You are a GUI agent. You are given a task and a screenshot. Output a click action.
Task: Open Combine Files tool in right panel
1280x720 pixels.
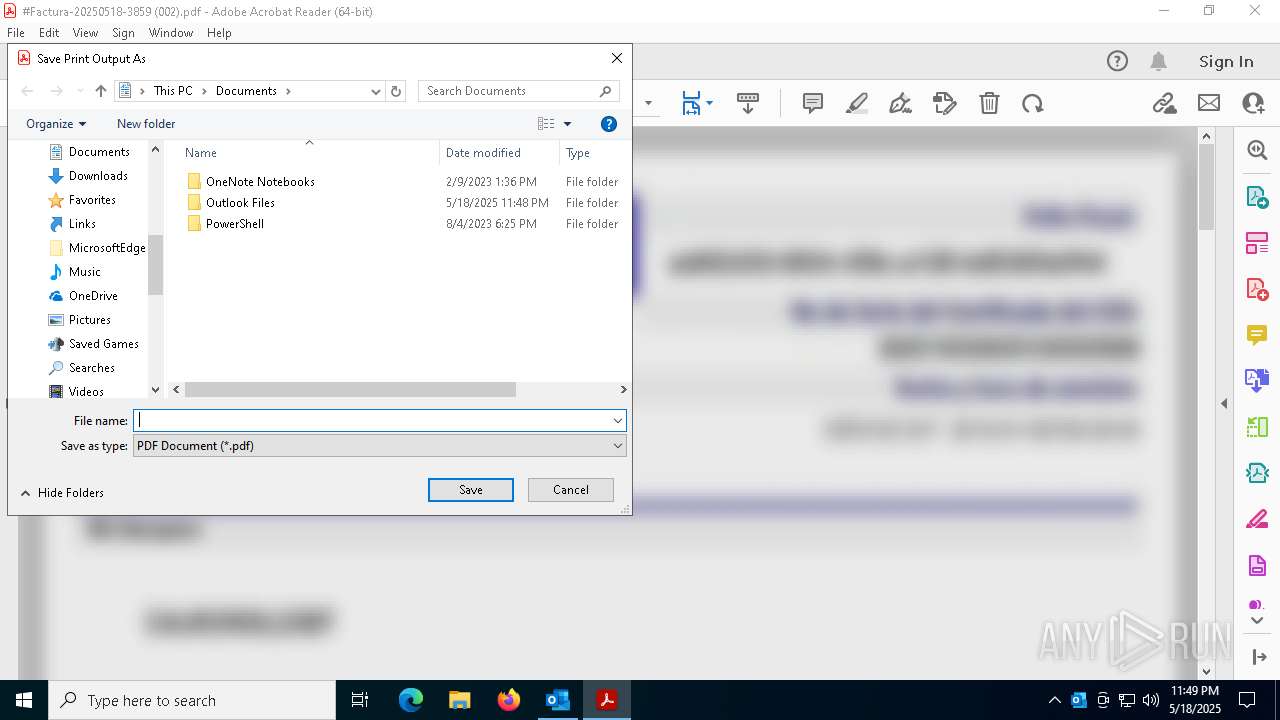click(x=1257, y=380)
